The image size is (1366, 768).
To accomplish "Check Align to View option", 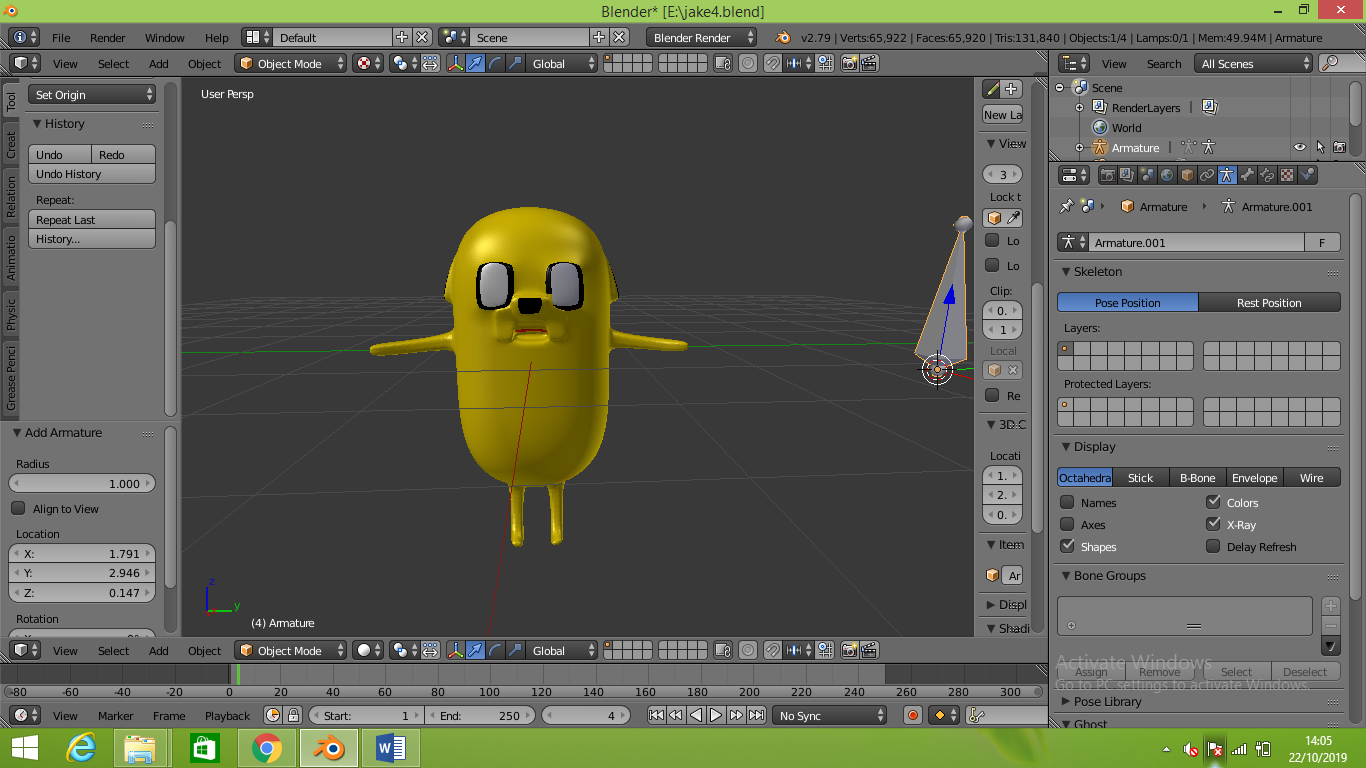I will click(x=18, y=508).
